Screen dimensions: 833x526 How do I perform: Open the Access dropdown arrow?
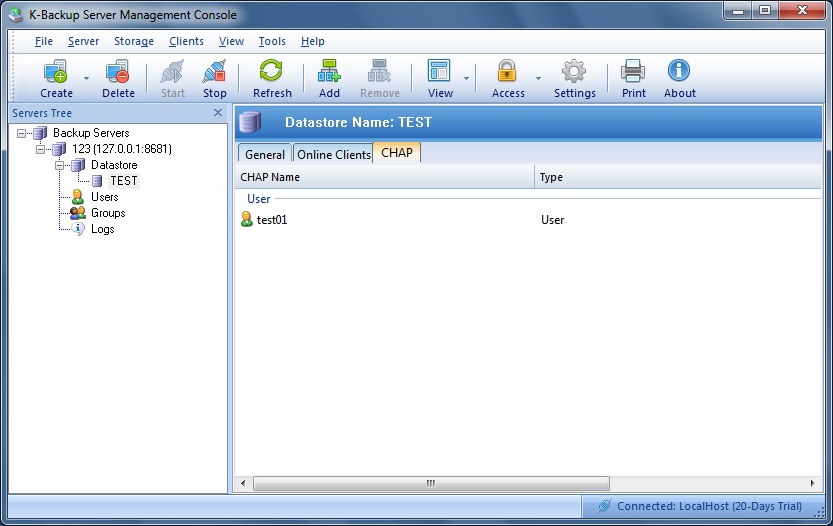click(538, 79)
